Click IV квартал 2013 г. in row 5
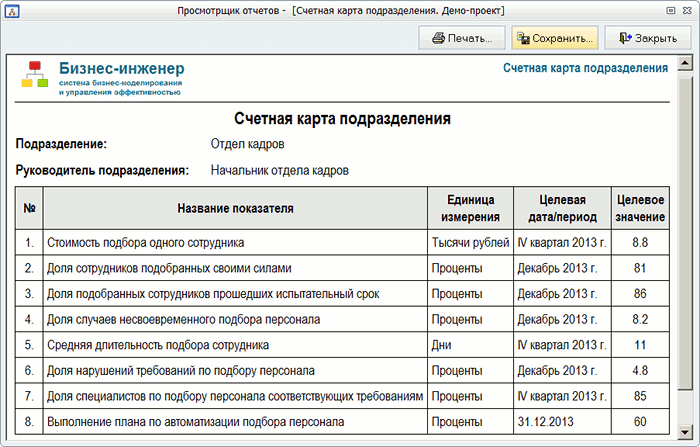 pyautogui.click(x=562, y=345)
